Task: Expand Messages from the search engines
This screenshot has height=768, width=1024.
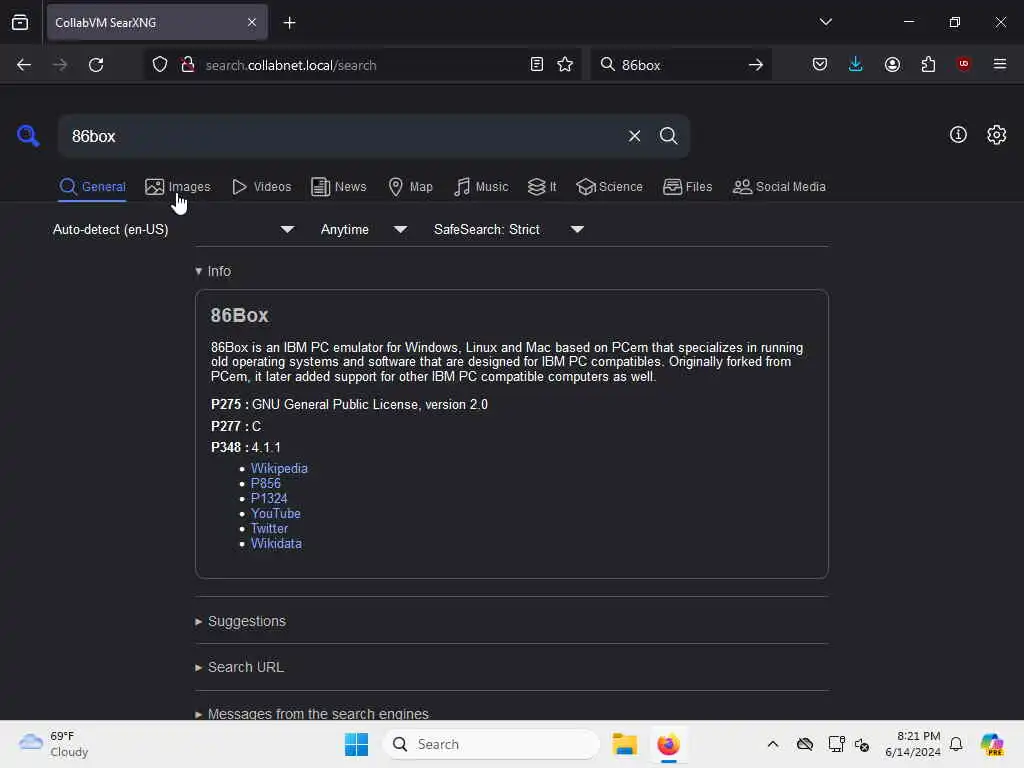Action: [x=312, y=713]
